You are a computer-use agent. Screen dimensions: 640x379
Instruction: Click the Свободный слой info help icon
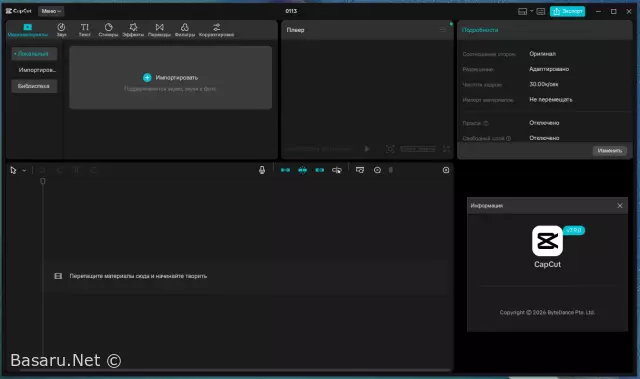tap(509, 139)
